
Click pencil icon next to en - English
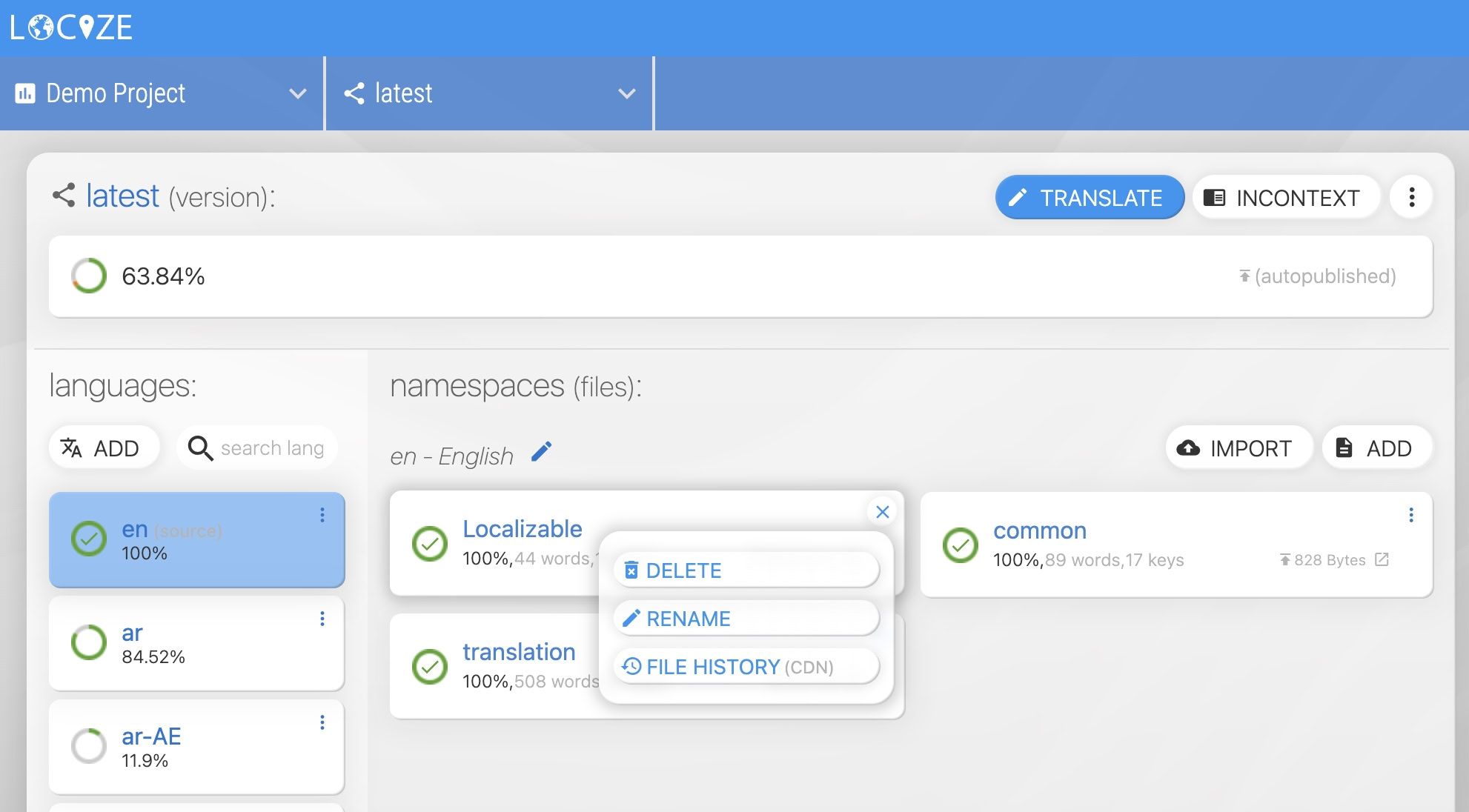pos(542,452)
